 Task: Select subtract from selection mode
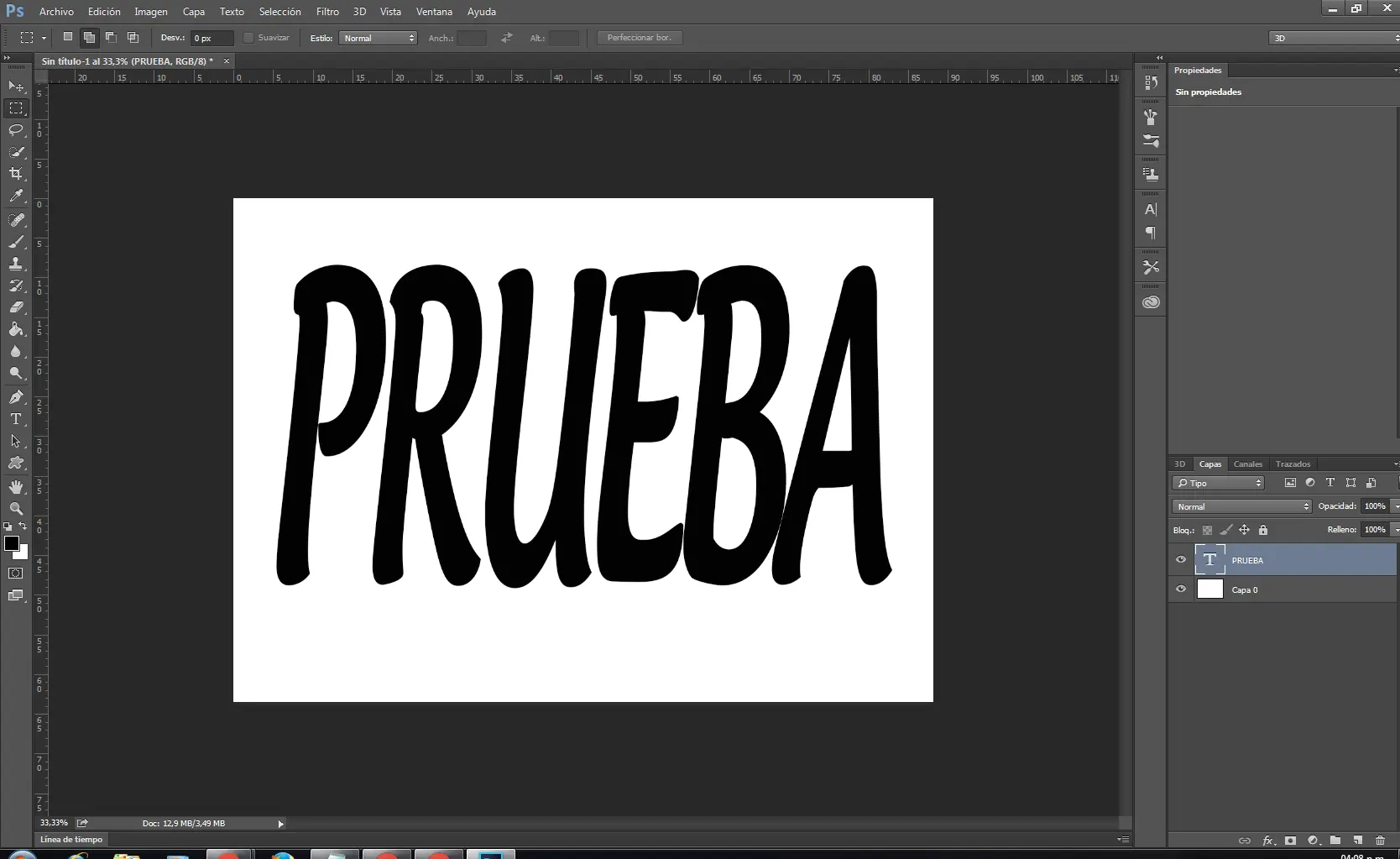tap(111, 37)
